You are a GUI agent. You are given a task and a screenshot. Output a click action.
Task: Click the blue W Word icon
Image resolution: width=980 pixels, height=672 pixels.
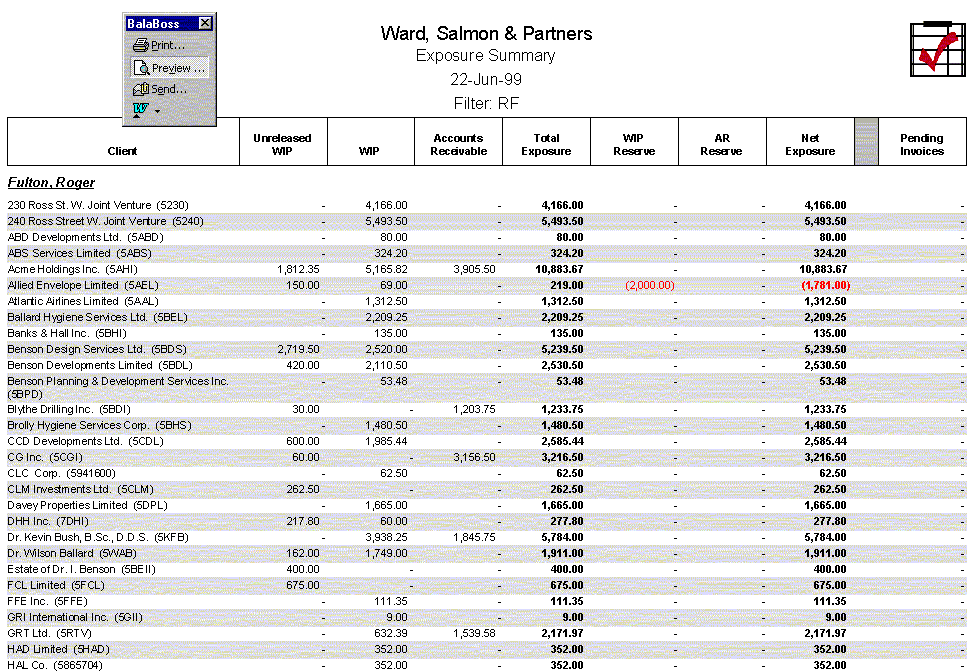pos(140,110)
